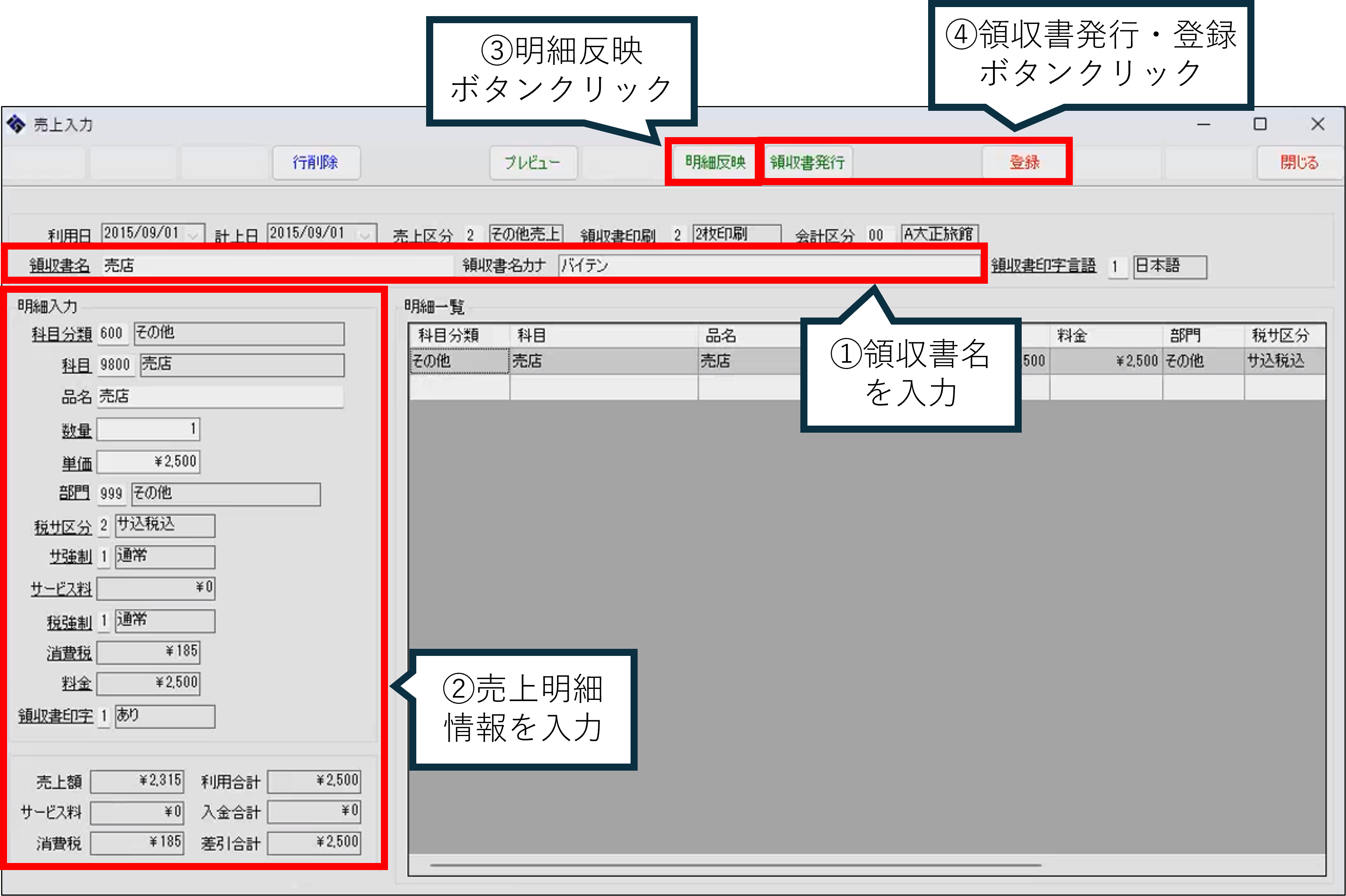Maximize the 売上入力 window
The image size is (1346, 896).
[1260, 124]
